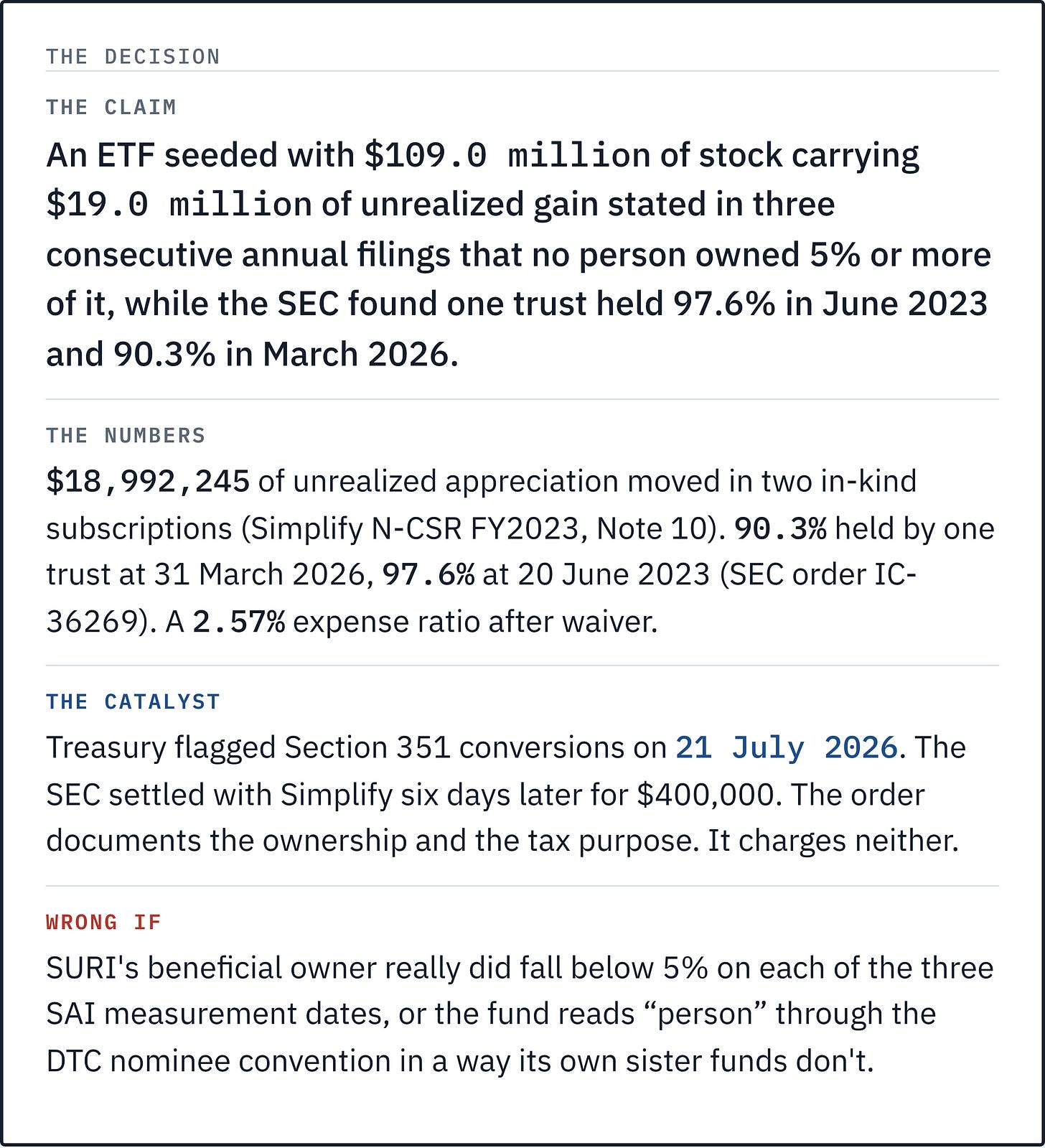Select the blue 'THE CATALYST' label
The width and height of the screenshot is (1045, 1148).
click(x=133, y=701)
